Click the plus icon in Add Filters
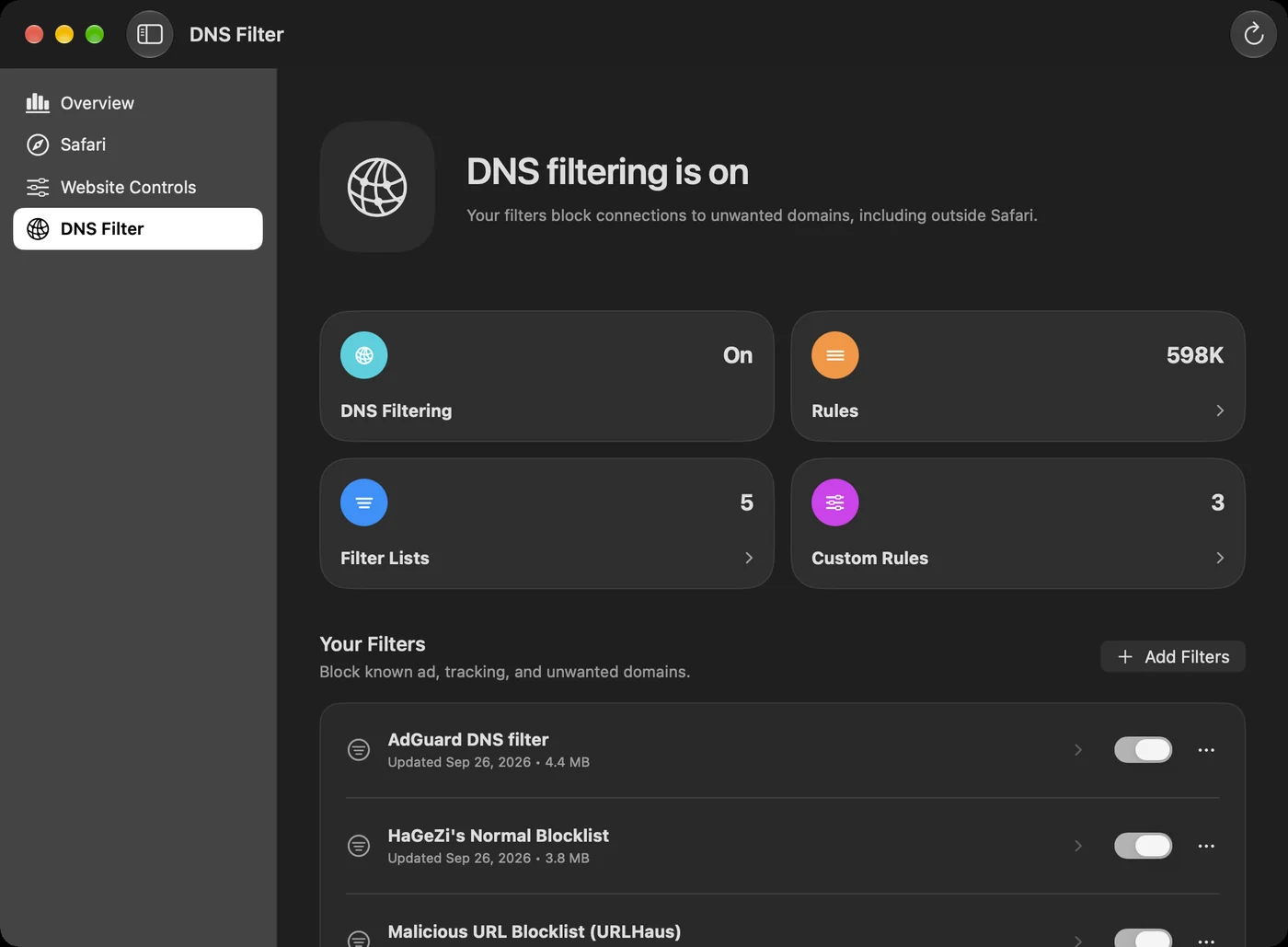1288x947 pixels. point(1125,657)
